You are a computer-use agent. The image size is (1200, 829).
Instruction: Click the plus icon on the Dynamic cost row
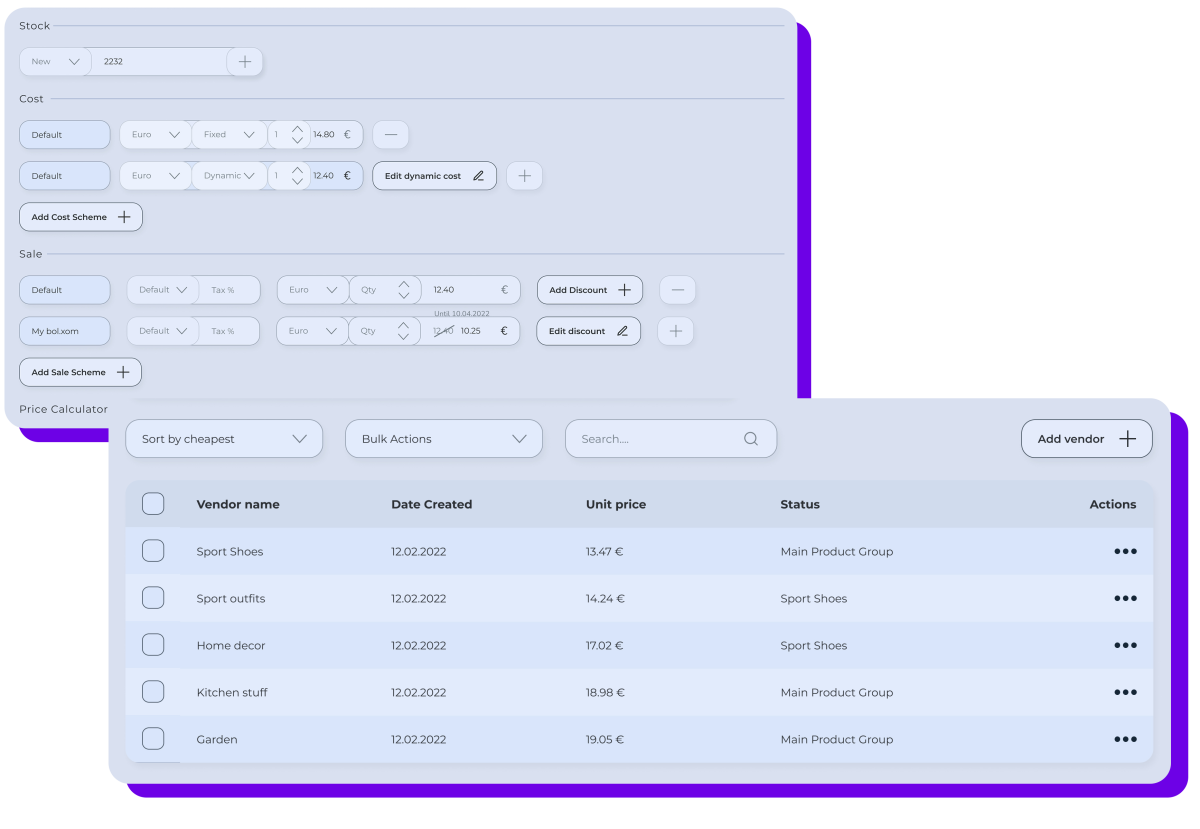pos(524,175)
